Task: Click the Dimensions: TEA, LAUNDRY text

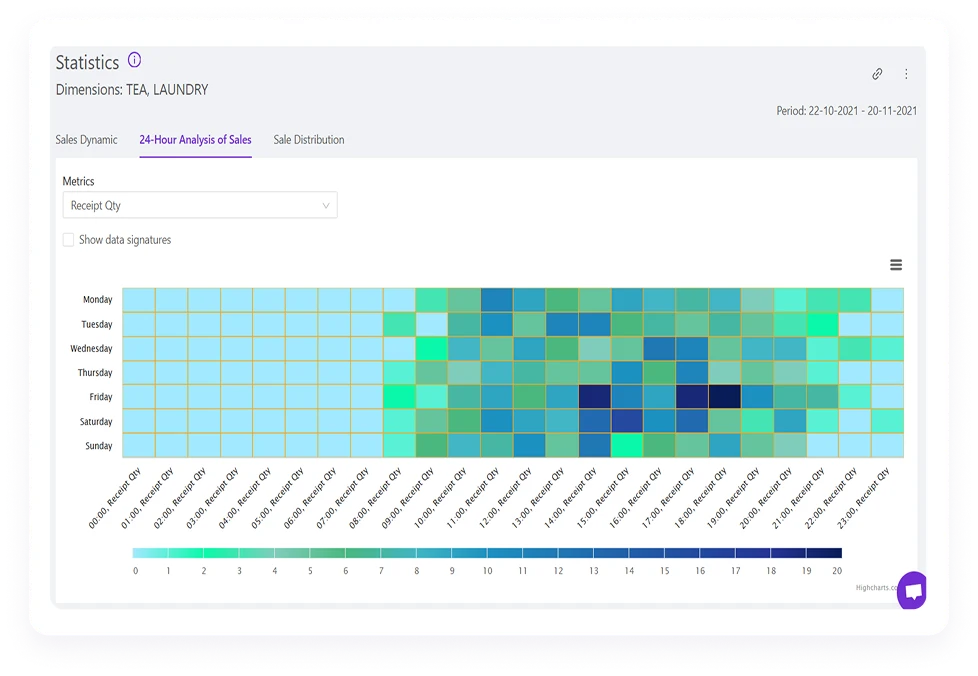Action: point(133,89)
